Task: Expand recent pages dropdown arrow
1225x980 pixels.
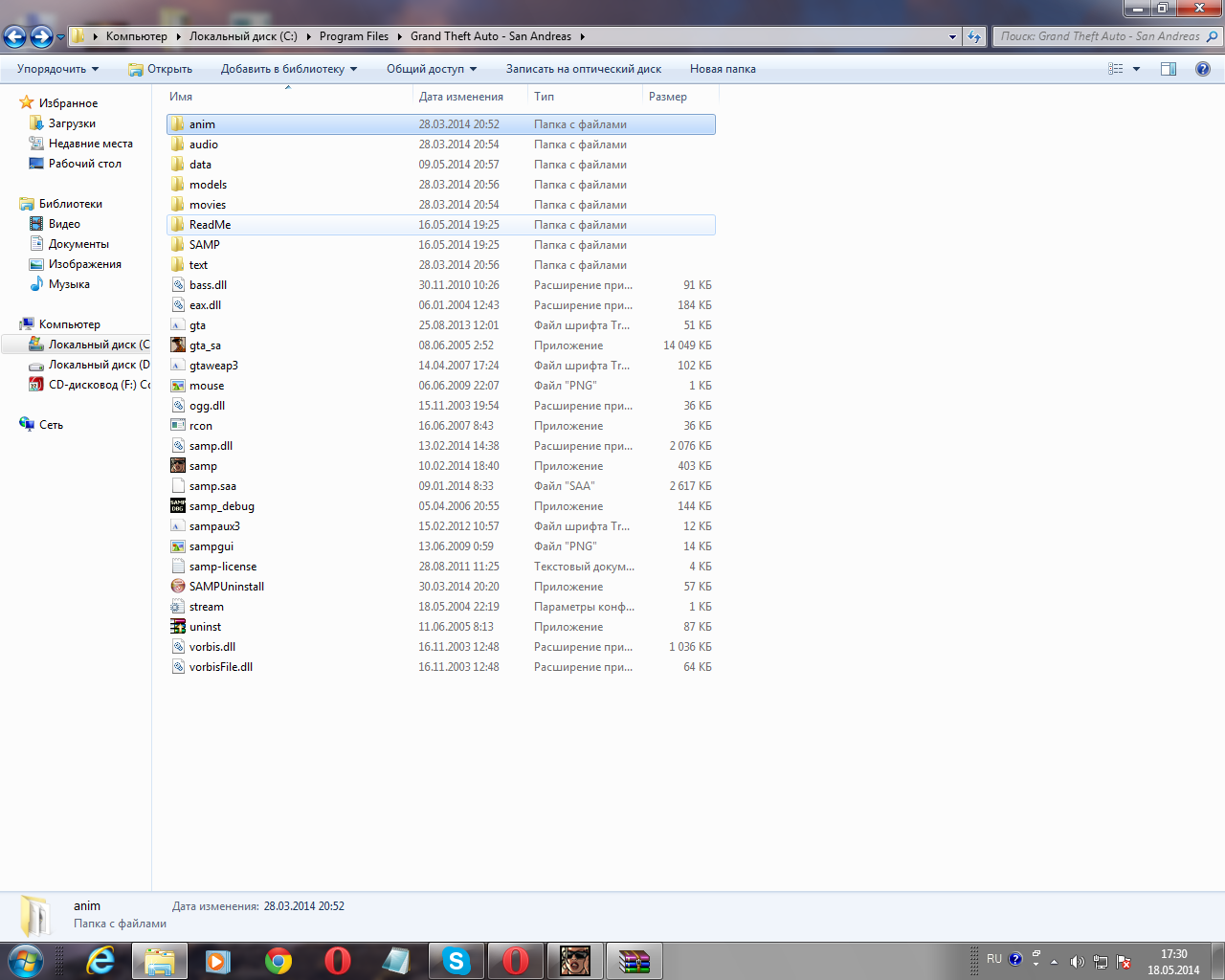Action: [x=61, y=37]
